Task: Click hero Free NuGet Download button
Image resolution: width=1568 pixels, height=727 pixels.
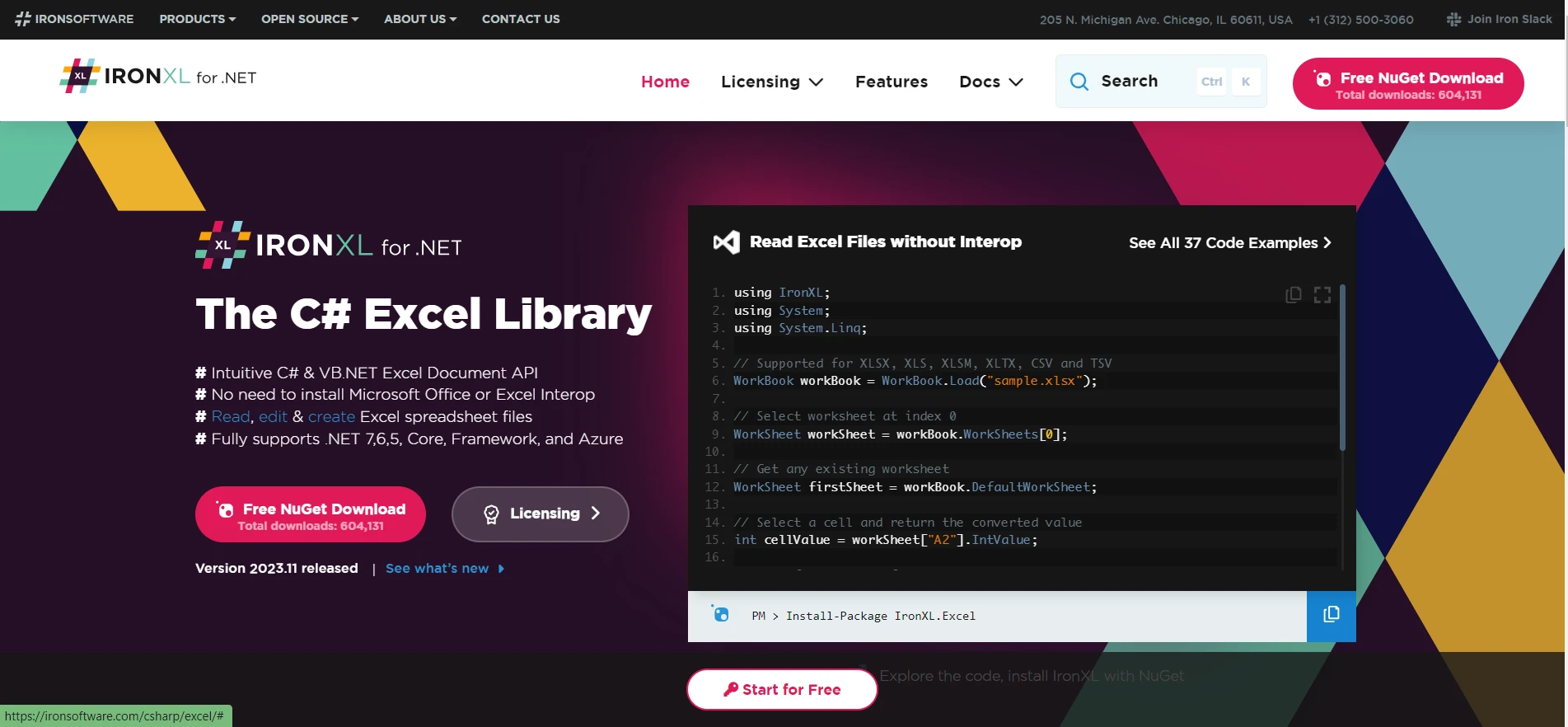Action: [x=311, y=514]
